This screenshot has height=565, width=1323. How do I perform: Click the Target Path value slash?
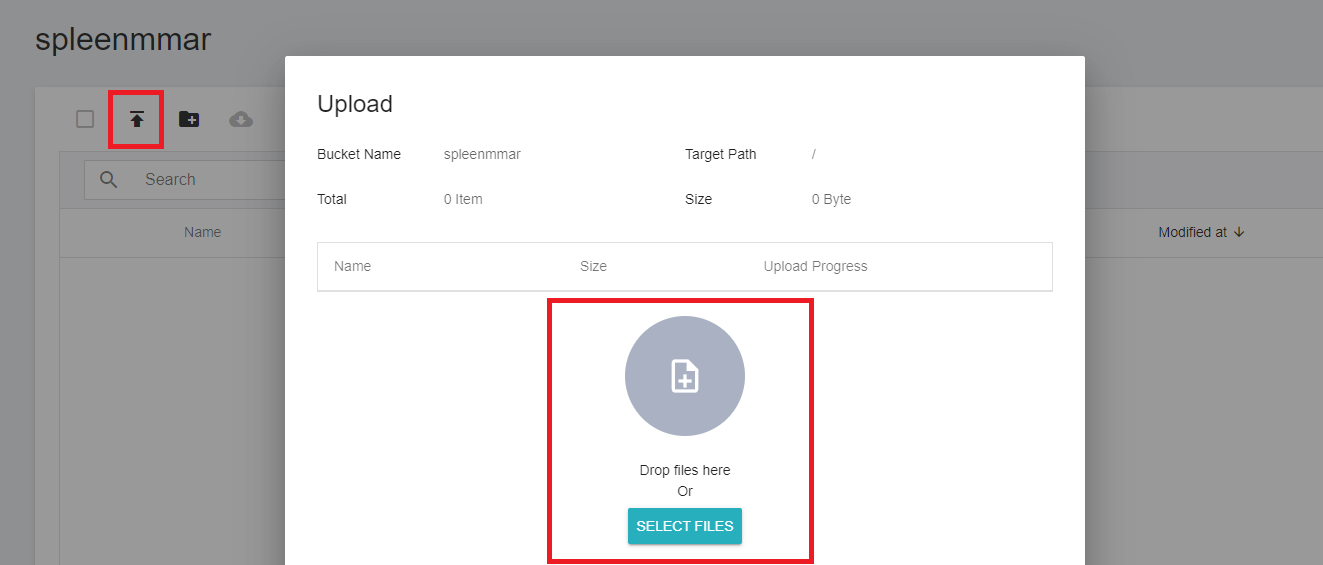(814, 155)
